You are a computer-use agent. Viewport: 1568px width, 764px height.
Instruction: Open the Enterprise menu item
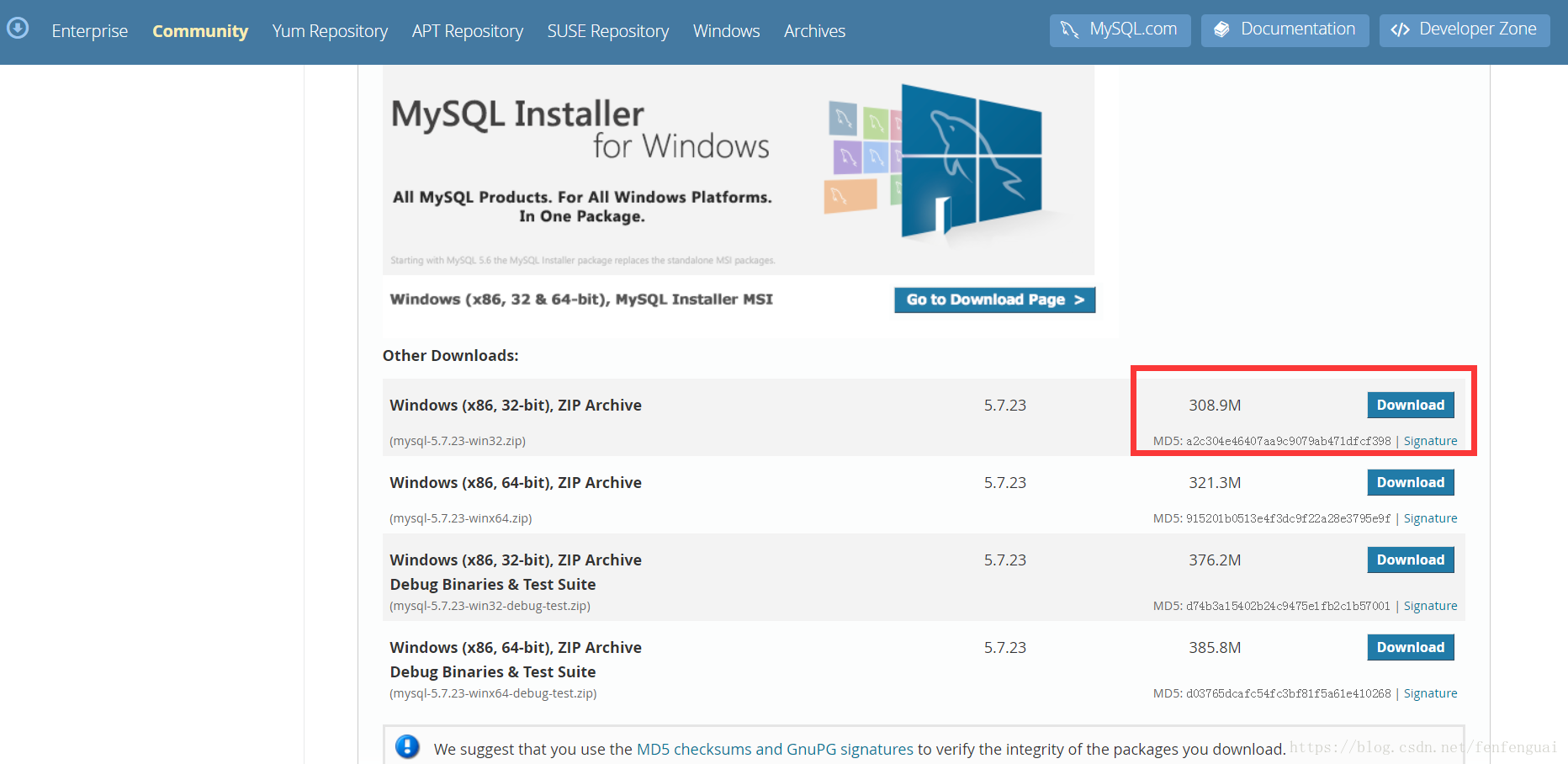90,31
